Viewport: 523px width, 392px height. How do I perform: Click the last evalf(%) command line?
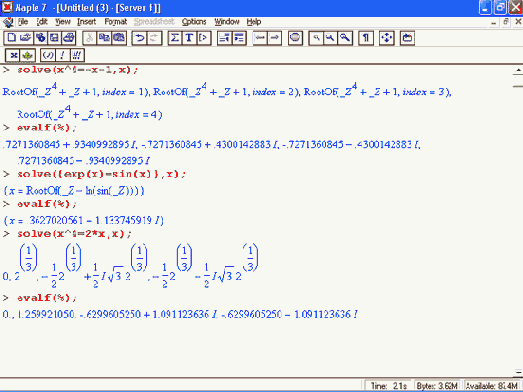[46, 298]
